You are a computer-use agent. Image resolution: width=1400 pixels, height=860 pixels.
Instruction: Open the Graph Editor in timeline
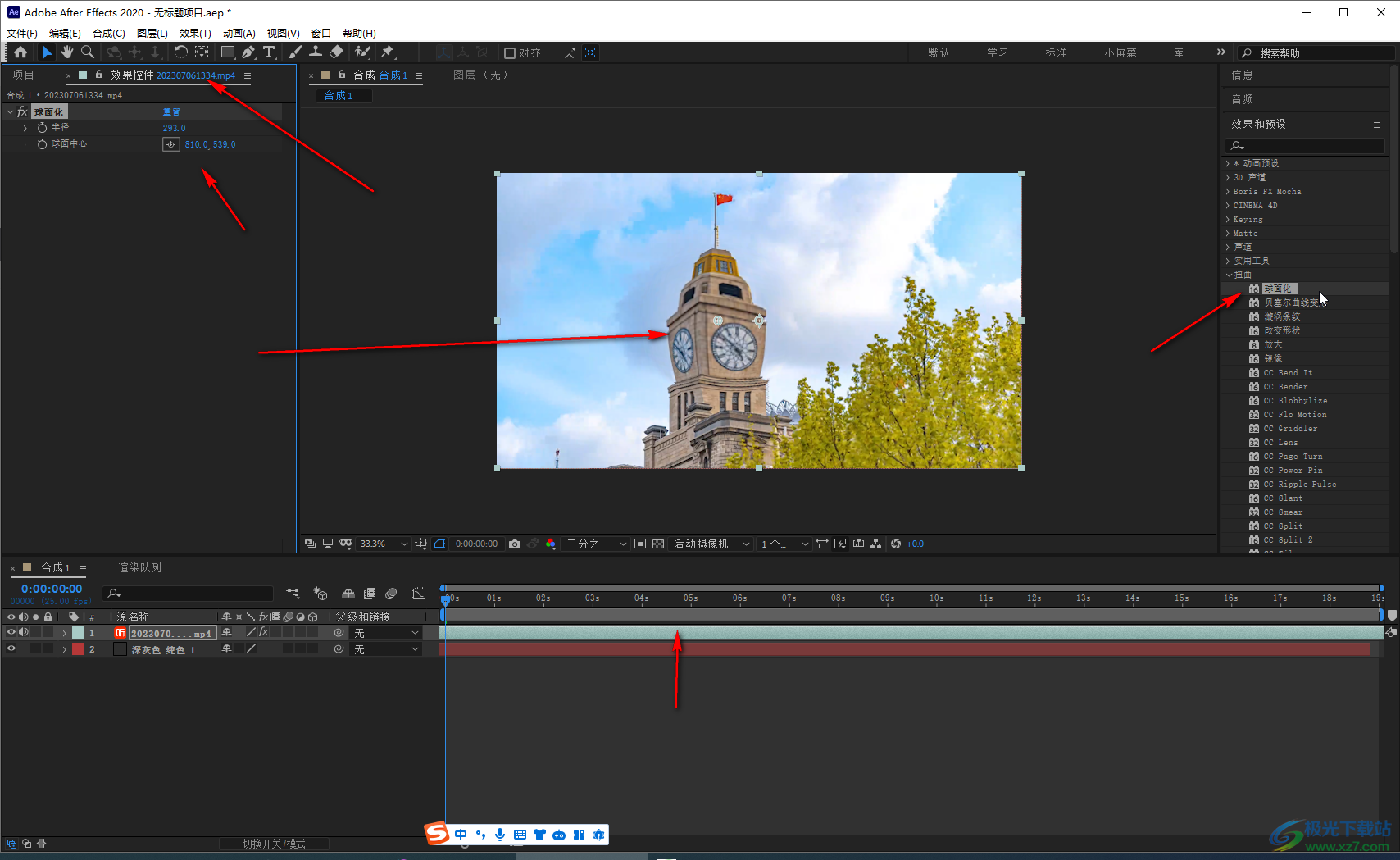click(x=419, y=594)
